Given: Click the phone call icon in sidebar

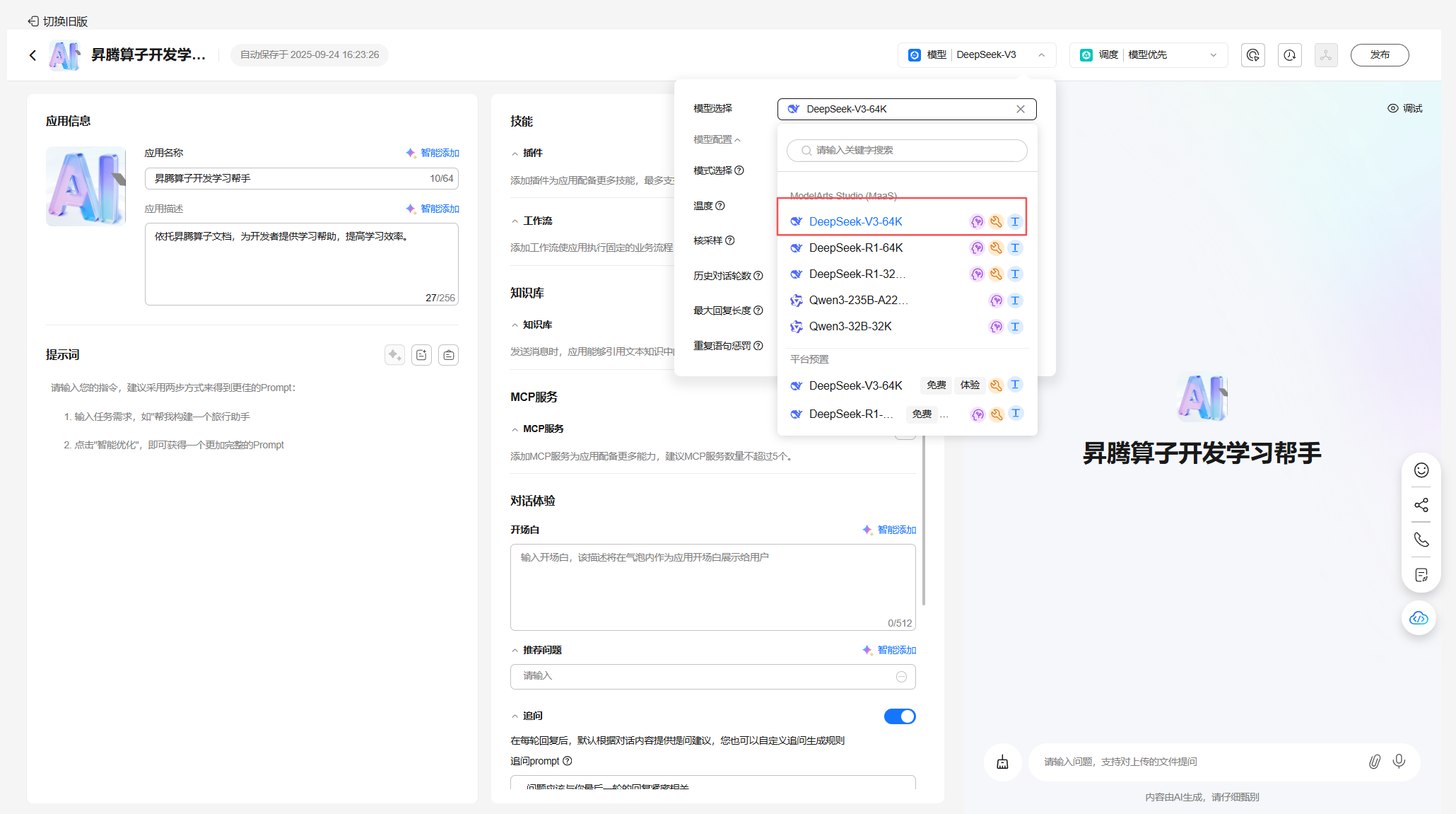Looking at the screenshot, I should click(x=1421, y=540).
